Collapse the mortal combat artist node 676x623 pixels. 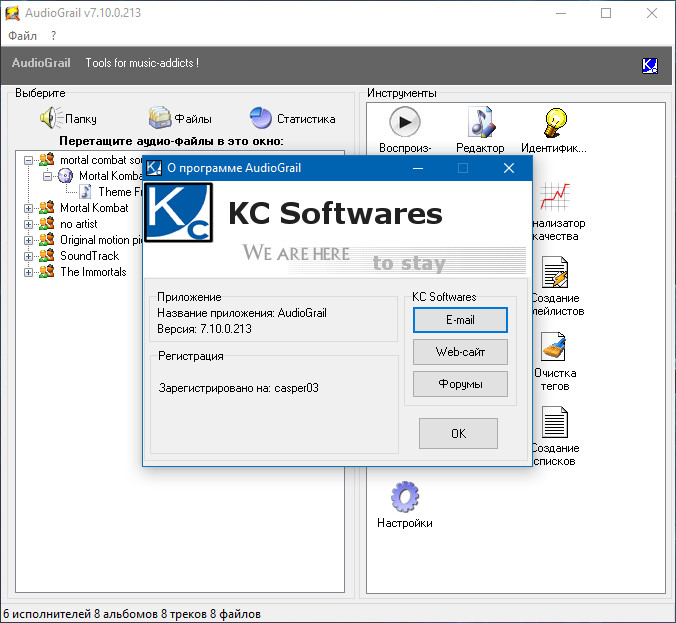[28, 160]
